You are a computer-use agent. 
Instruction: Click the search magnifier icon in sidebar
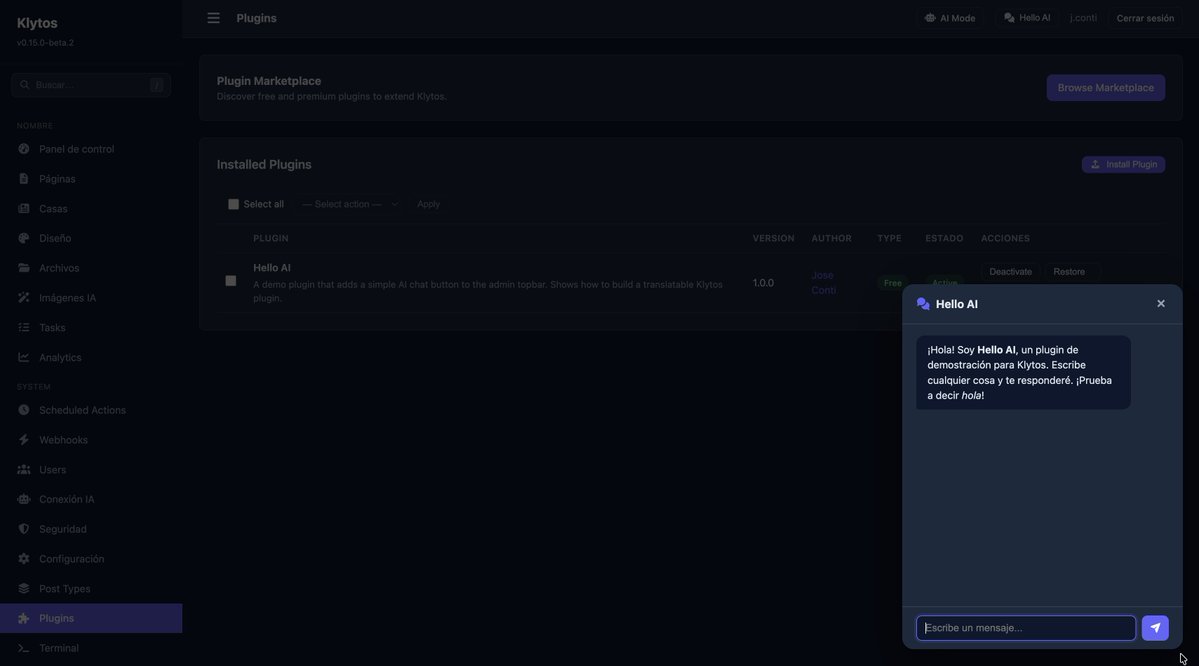coord(24,85)
